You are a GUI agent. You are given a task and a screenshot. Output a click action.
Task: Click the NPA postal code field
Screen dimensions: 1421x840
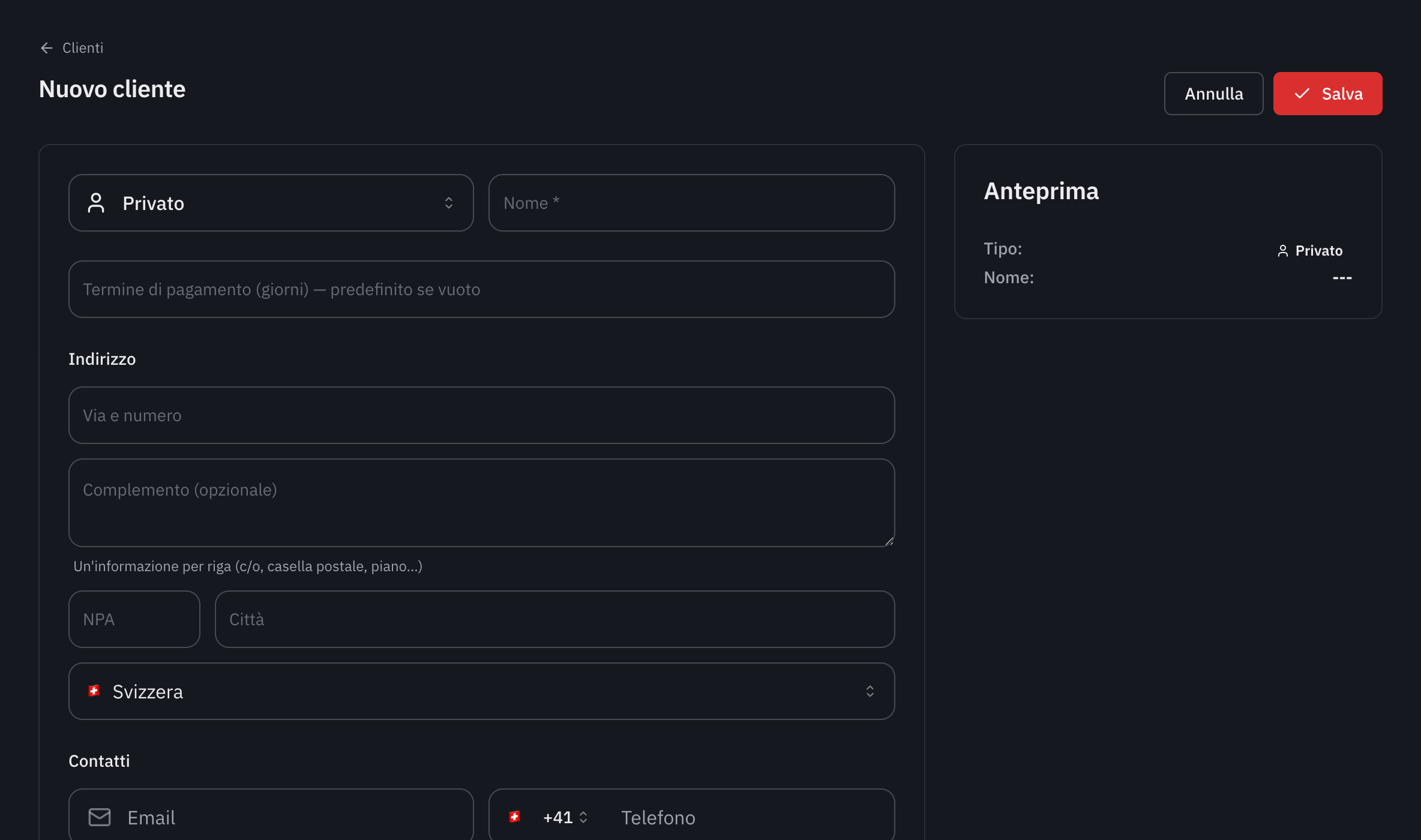[134, 619]
